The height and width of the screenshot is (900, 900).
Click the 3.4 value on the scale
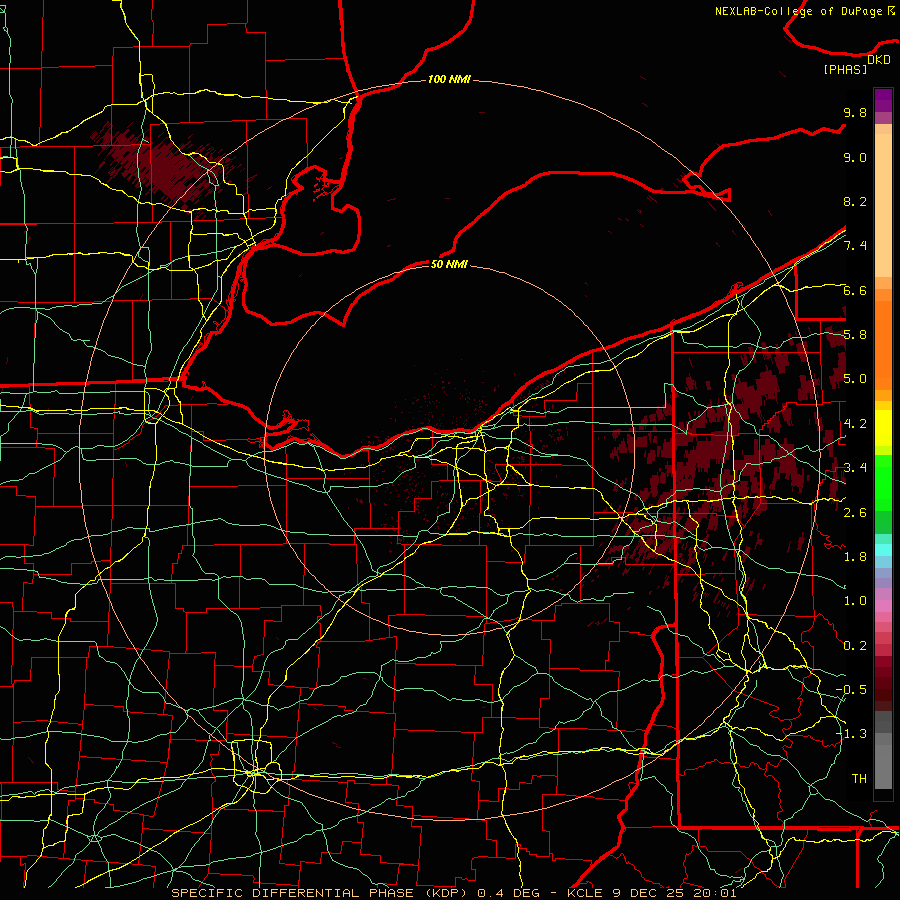855,468
